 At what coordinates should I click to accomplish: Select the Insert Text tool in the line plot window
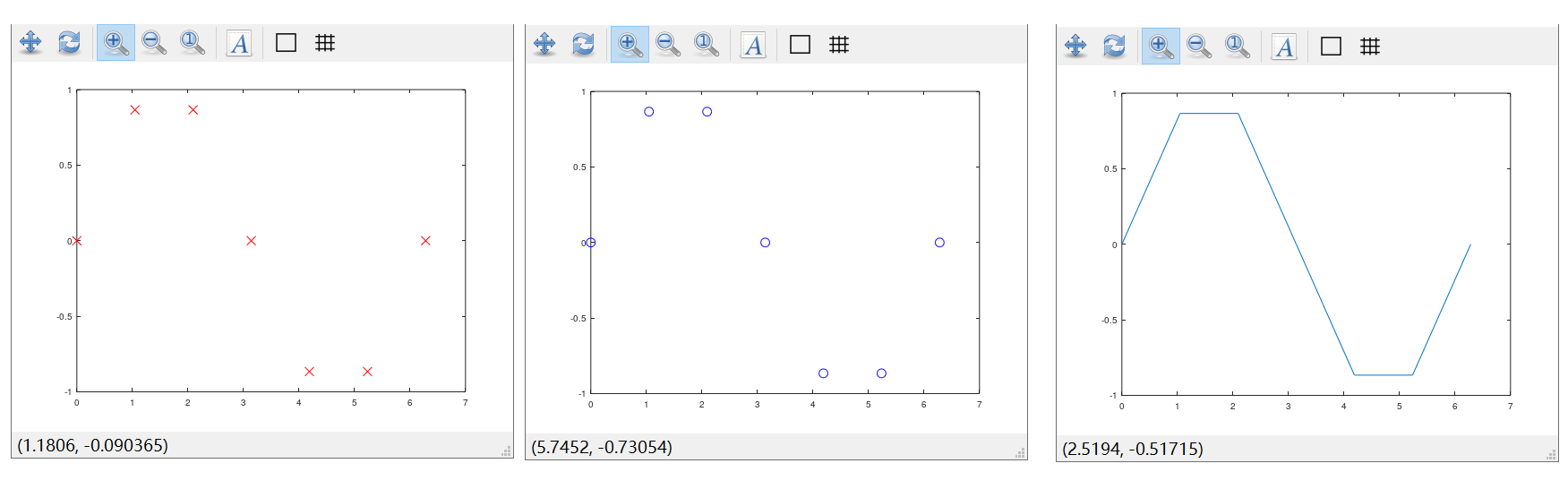click(x=1284, y=46)
